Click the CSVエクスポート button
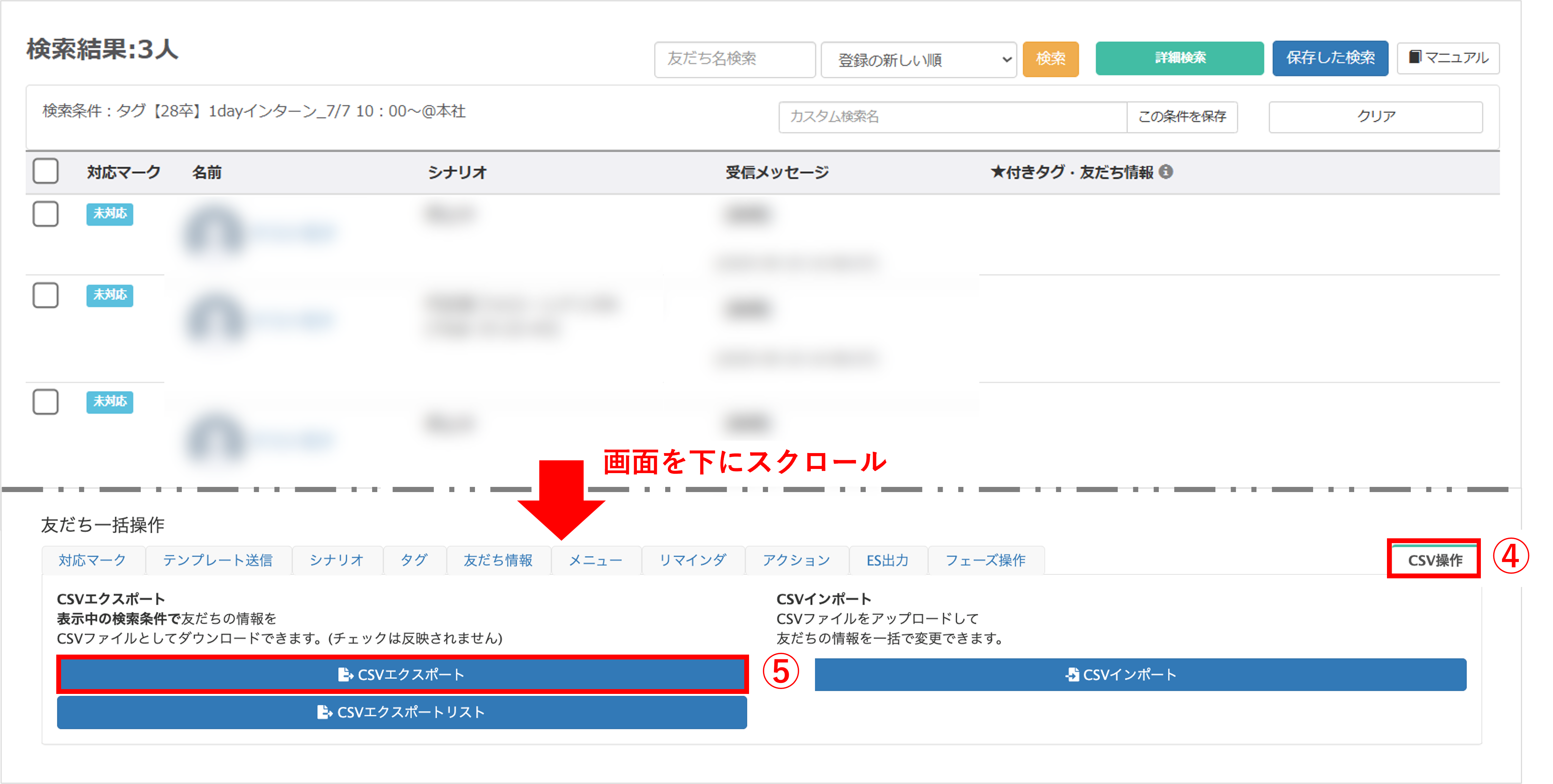The image size is (1553, 784). click(401, 674)
